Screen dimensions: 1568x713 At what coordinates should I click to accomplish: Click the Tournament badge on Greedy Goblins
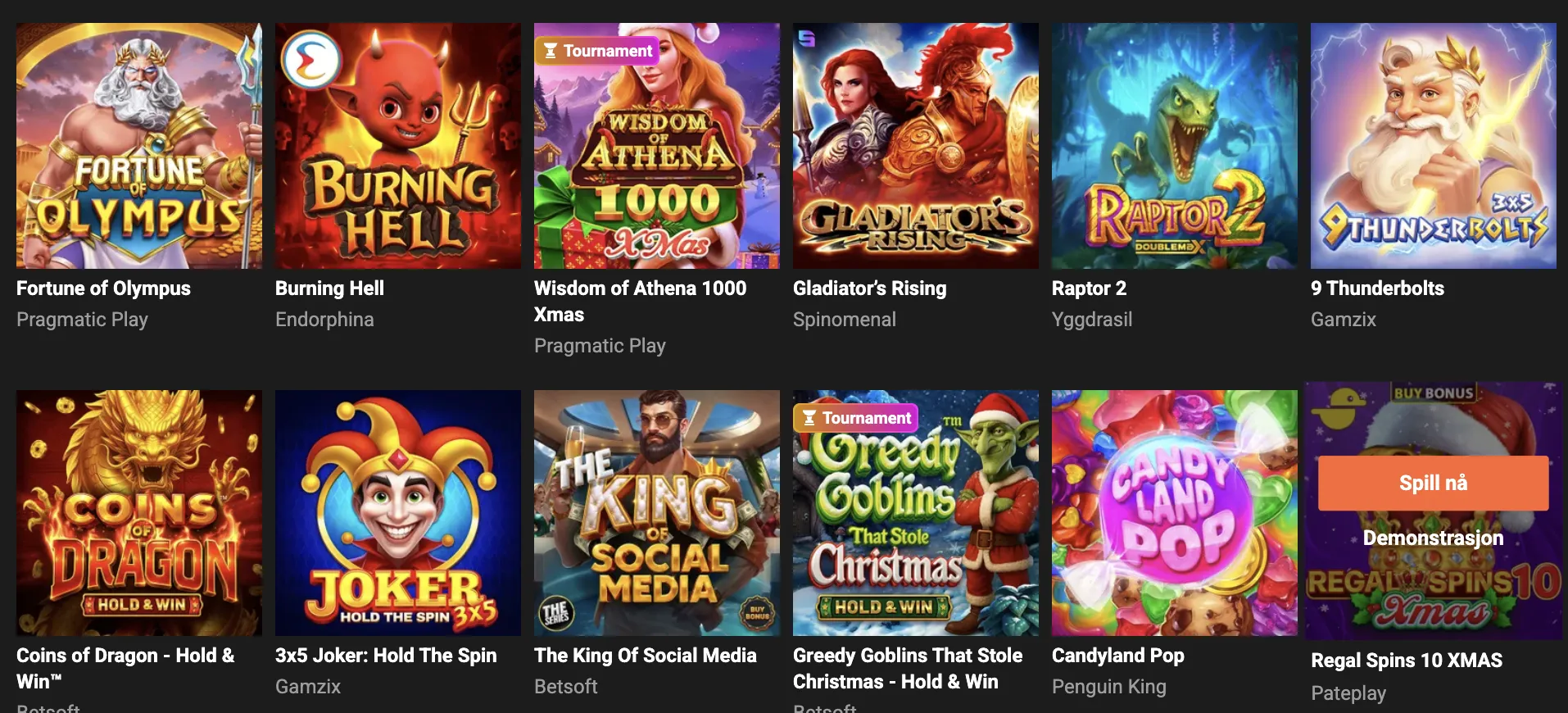coord(856,418)
